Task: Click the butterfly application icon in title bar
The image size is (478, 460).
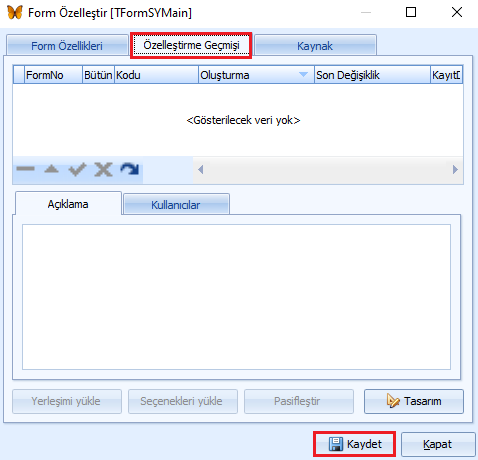Action: tap(15, 13)
